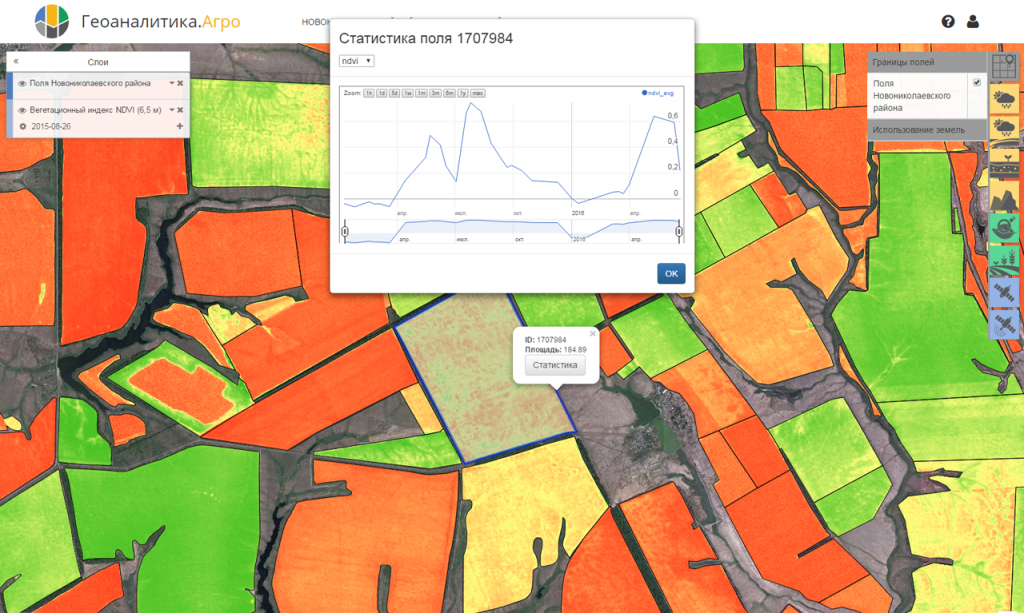The width and height of the screenshot is (1024, 613).
Task: Set chart zoom to 1m
Action: pos(421,93)
